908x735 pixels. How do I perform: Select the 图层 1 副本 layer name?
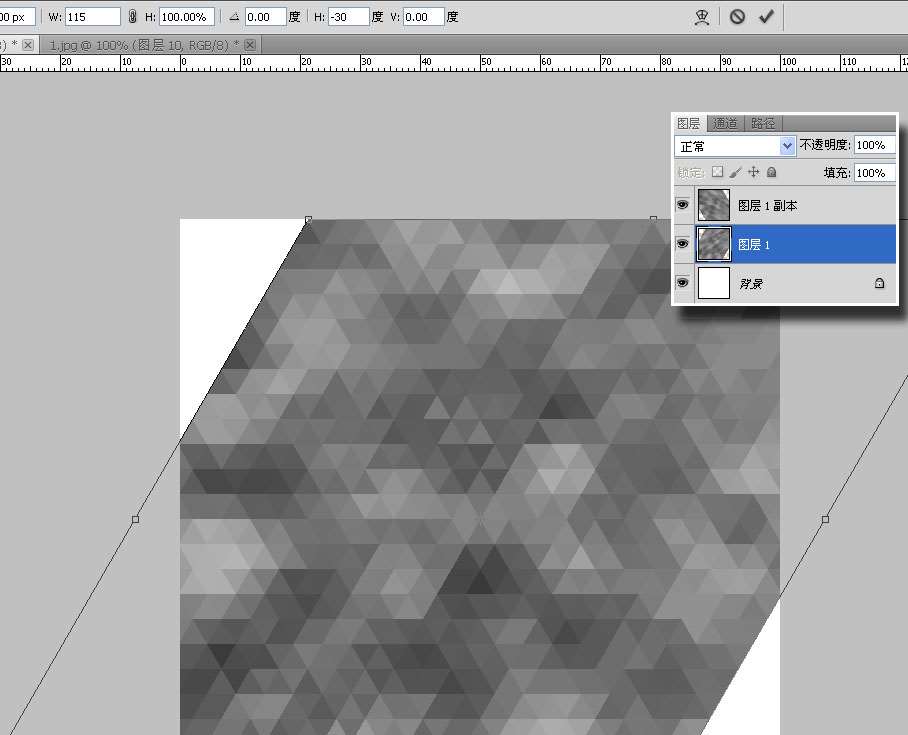pyautogui.click(x=767, y=205)
